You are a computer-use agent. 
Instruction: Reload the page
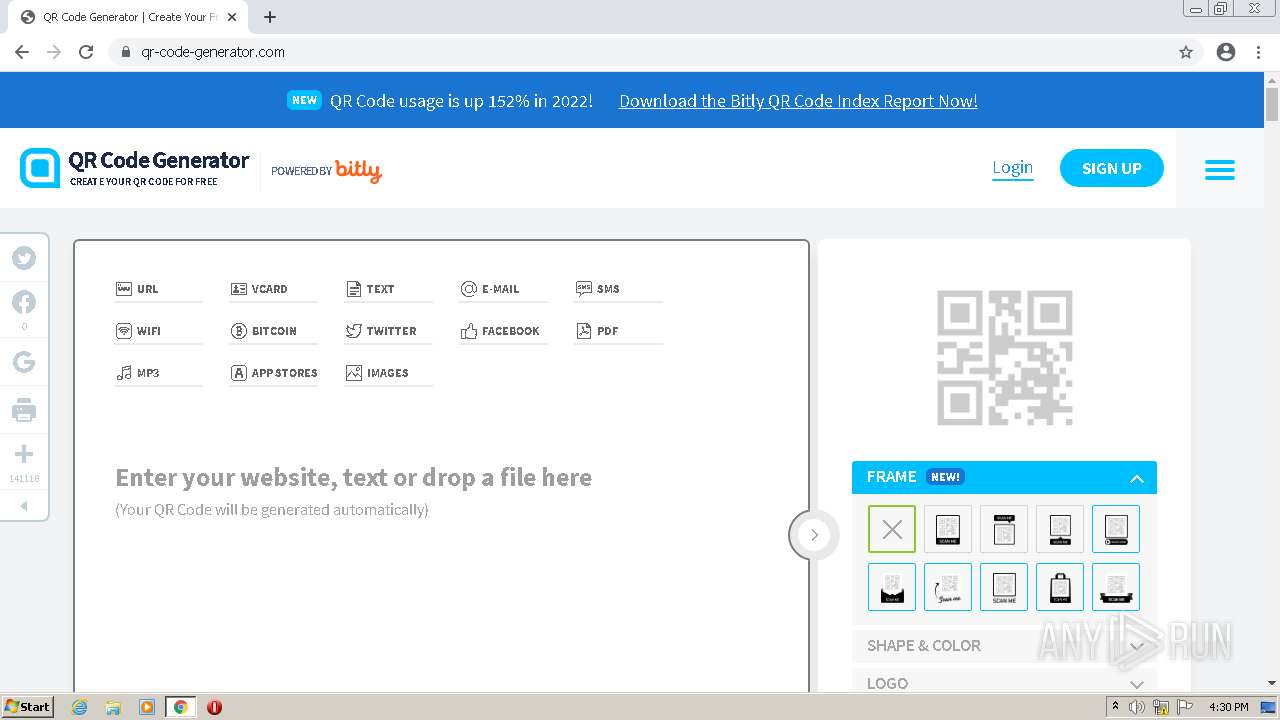[86, 52]
